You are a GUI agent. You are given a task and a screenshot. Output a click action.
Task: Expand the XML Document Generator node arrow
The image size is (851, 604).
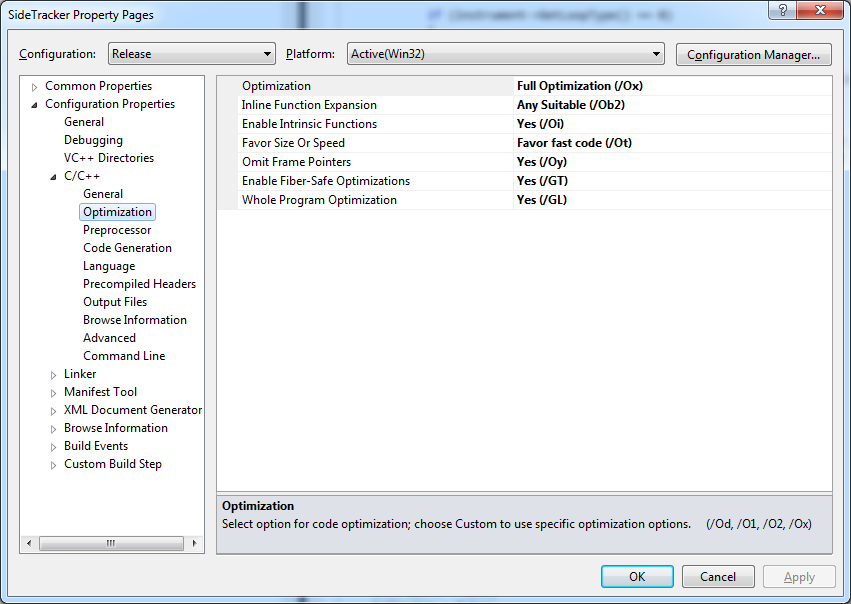(53, 411)
